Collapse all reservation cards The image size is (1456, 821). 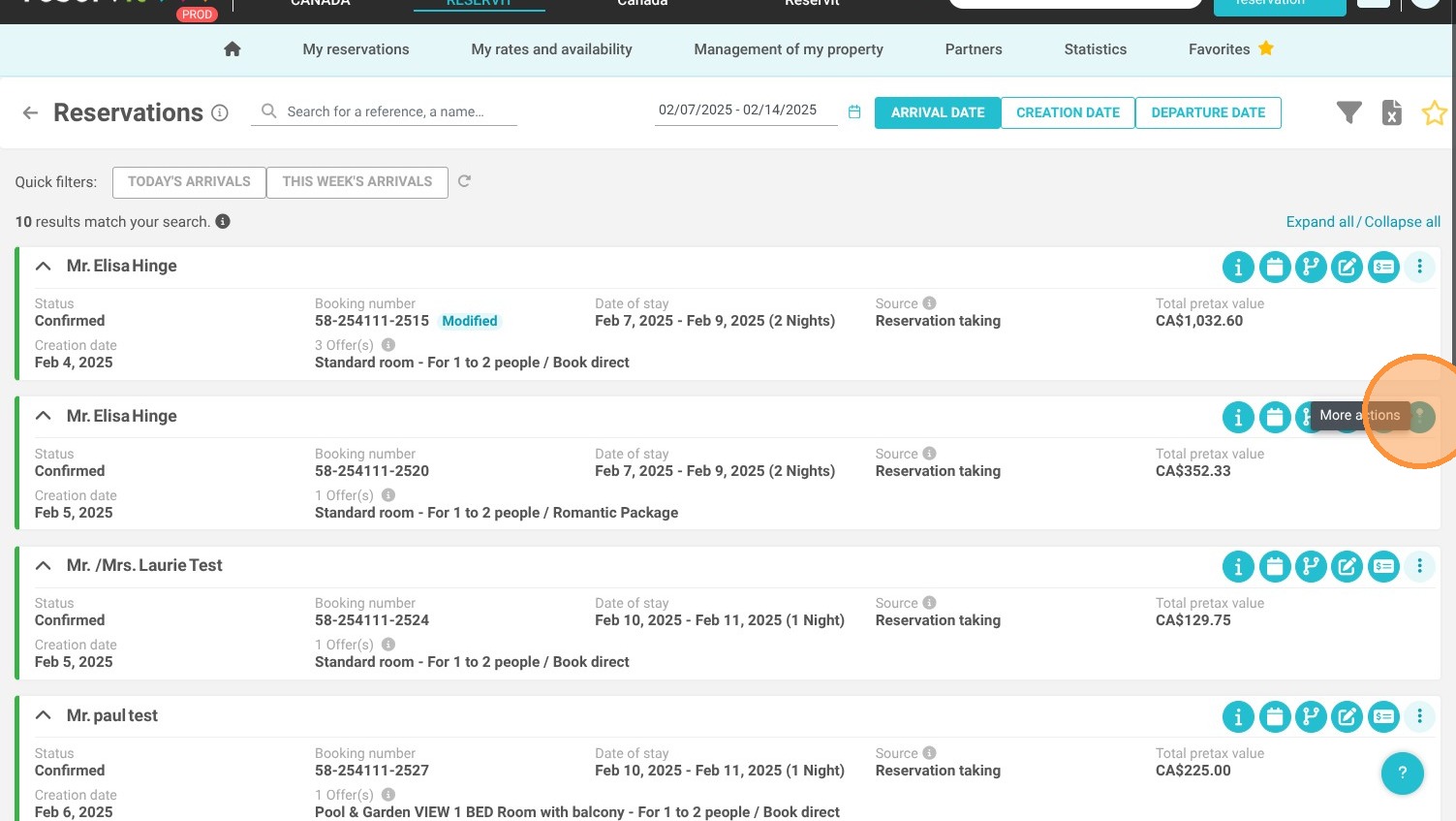coord(1403,222)
